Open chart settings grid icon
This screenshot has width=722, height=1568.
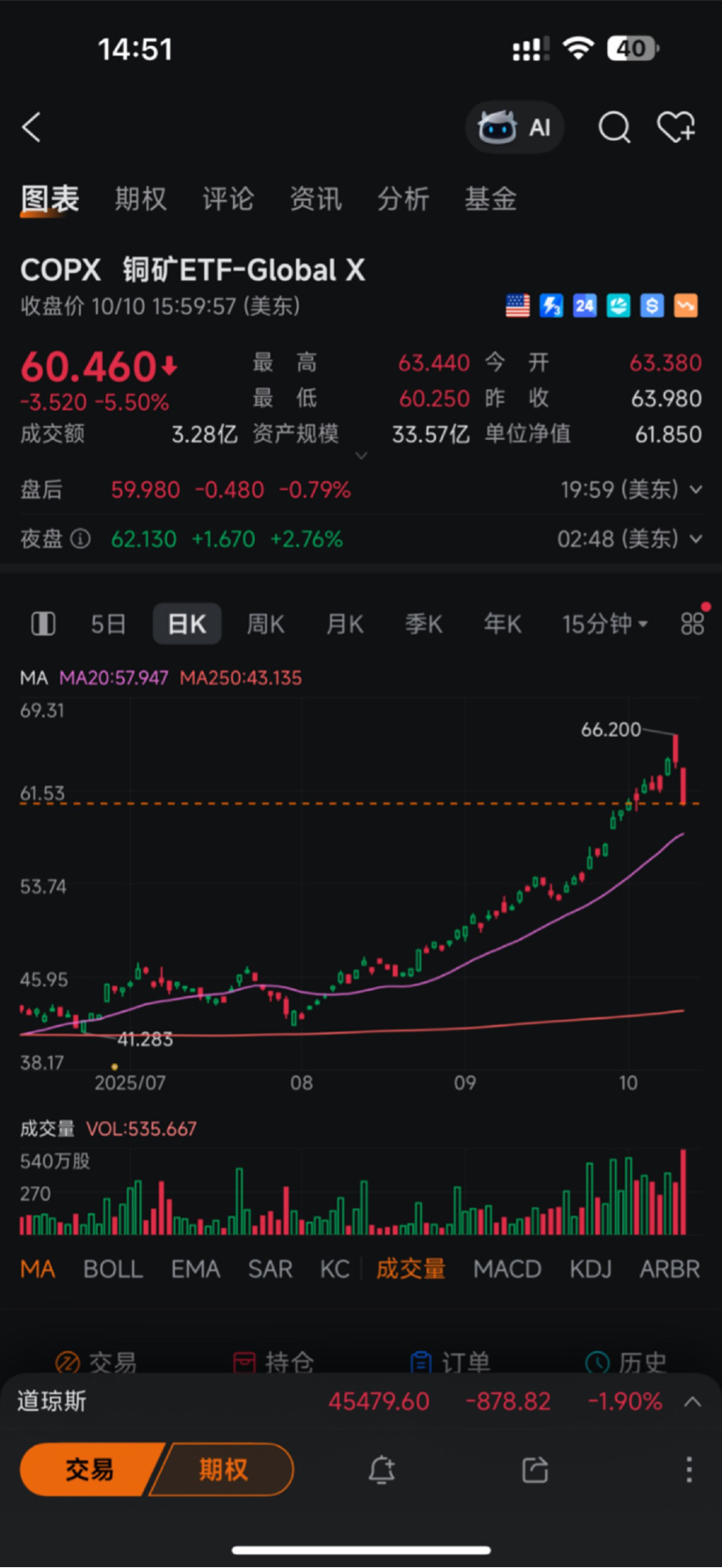click(x=693, y=623)
